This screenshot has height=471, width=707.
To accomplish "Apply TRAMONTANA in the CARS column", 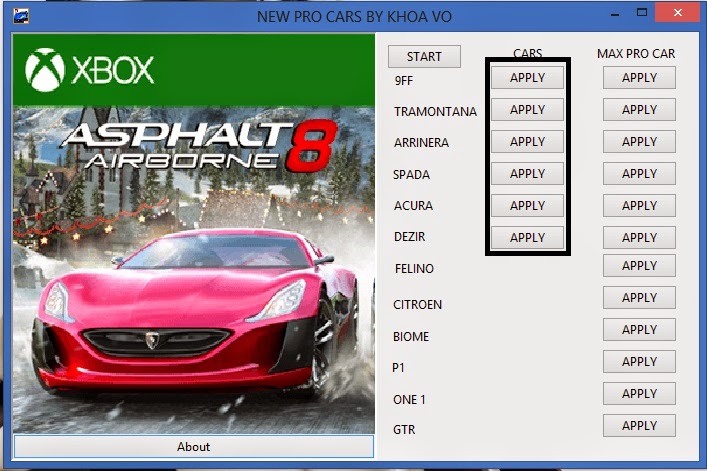I will [x=527, y=110].
